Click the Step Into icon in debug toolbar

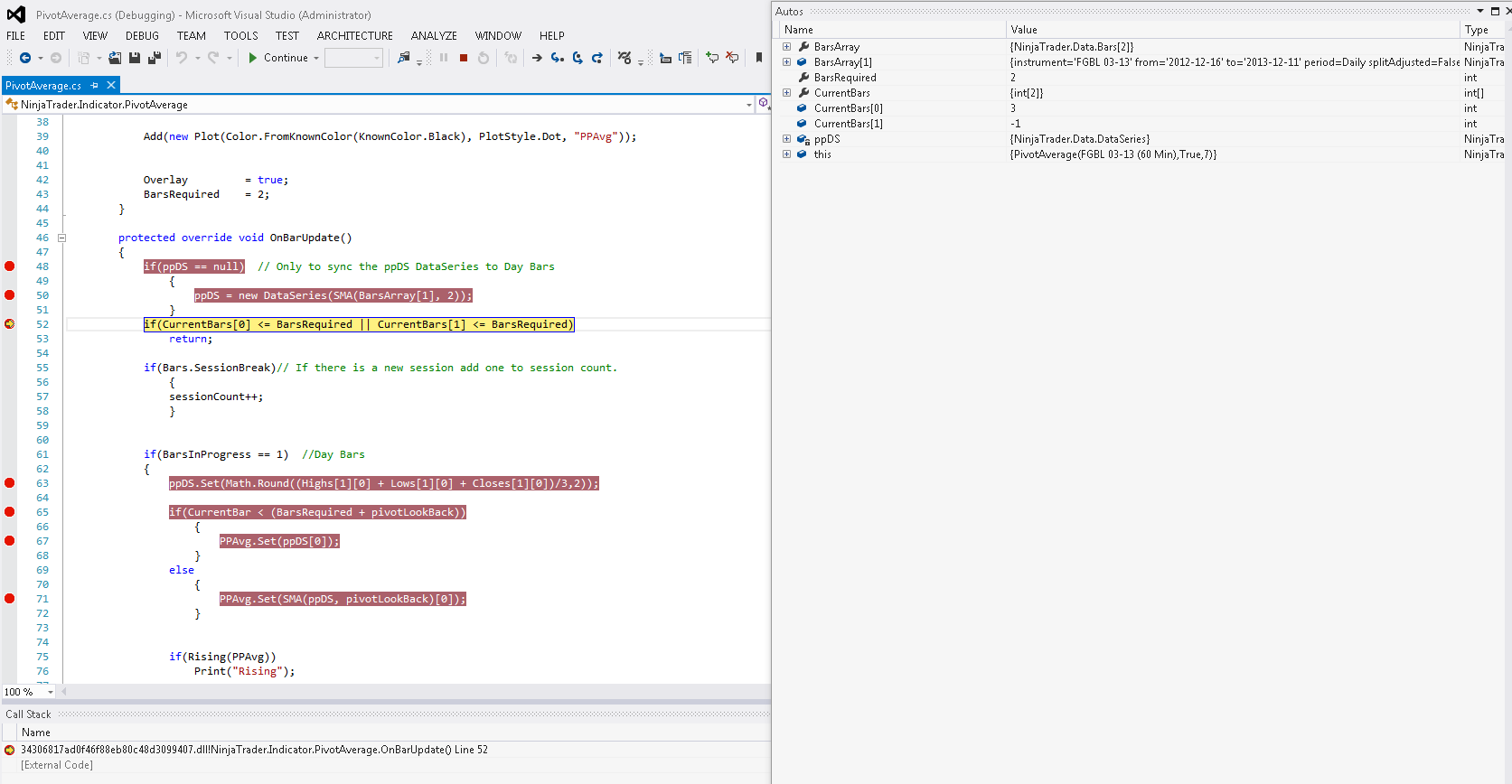tap(558, 58)
